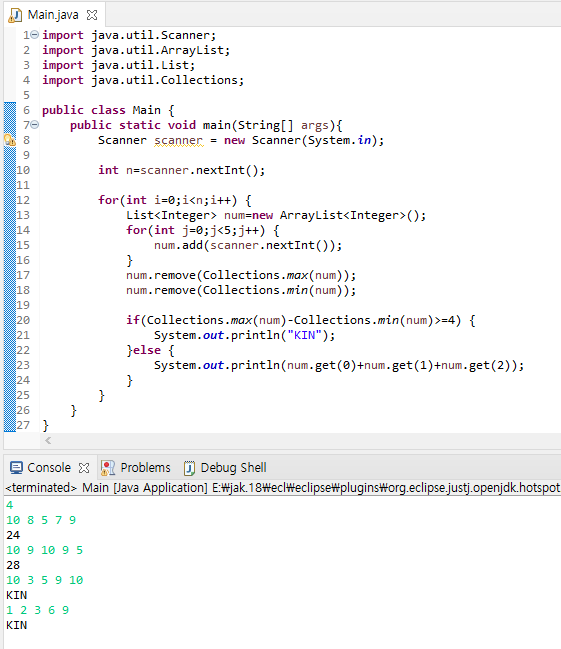Click the 'List<Integer> num=new ArrayList' line
This screenshot has width=561, height=649.
(276, 215)
